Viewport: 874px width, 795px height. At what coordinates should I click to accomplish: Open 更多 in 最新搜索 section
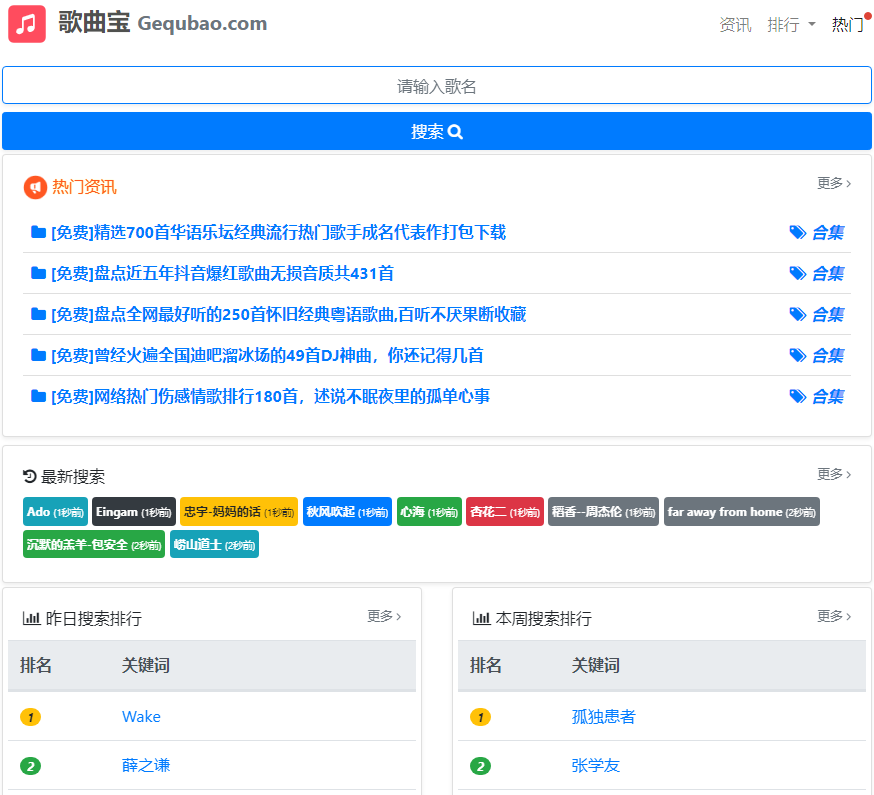point(834,474)
